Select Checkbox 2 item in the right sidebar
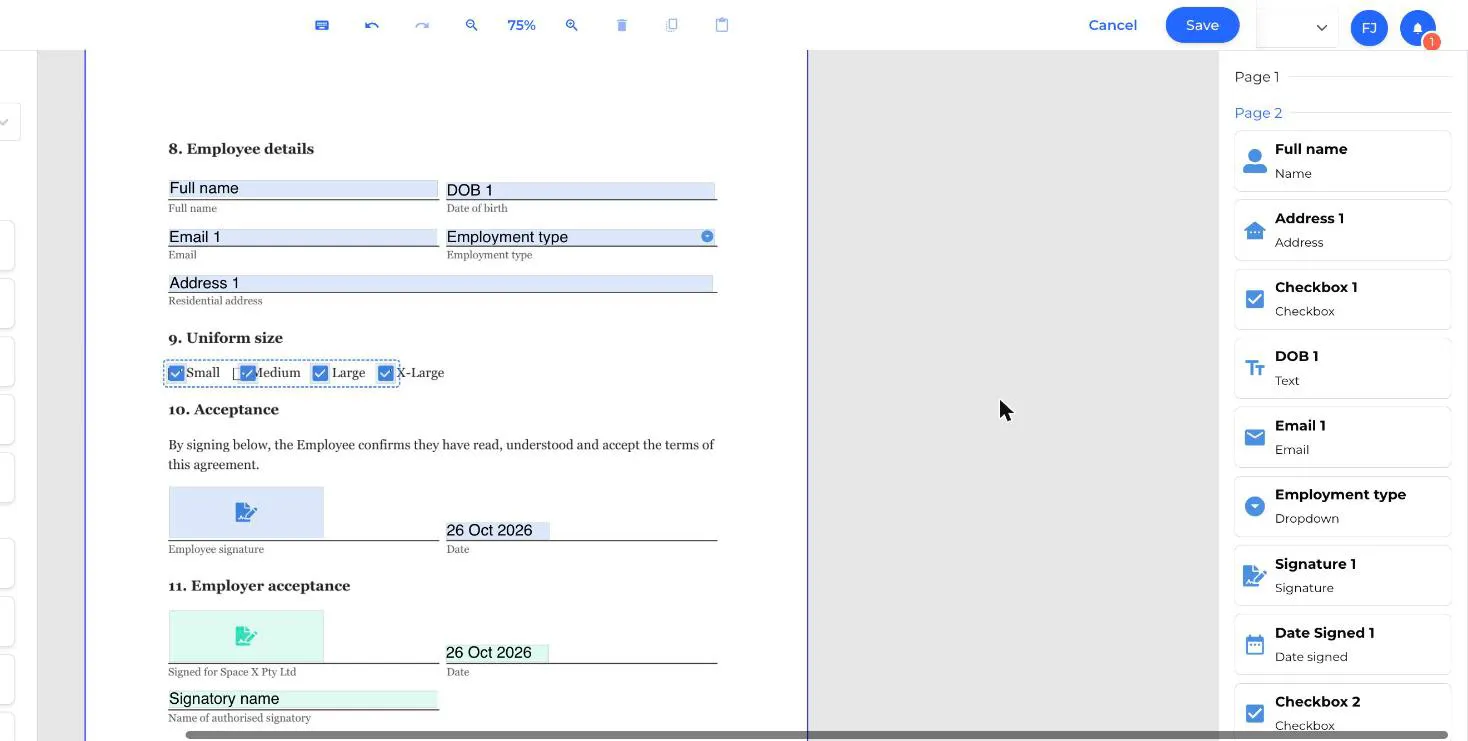This screenshot has height=741, width=1468. coord(1342,712)
